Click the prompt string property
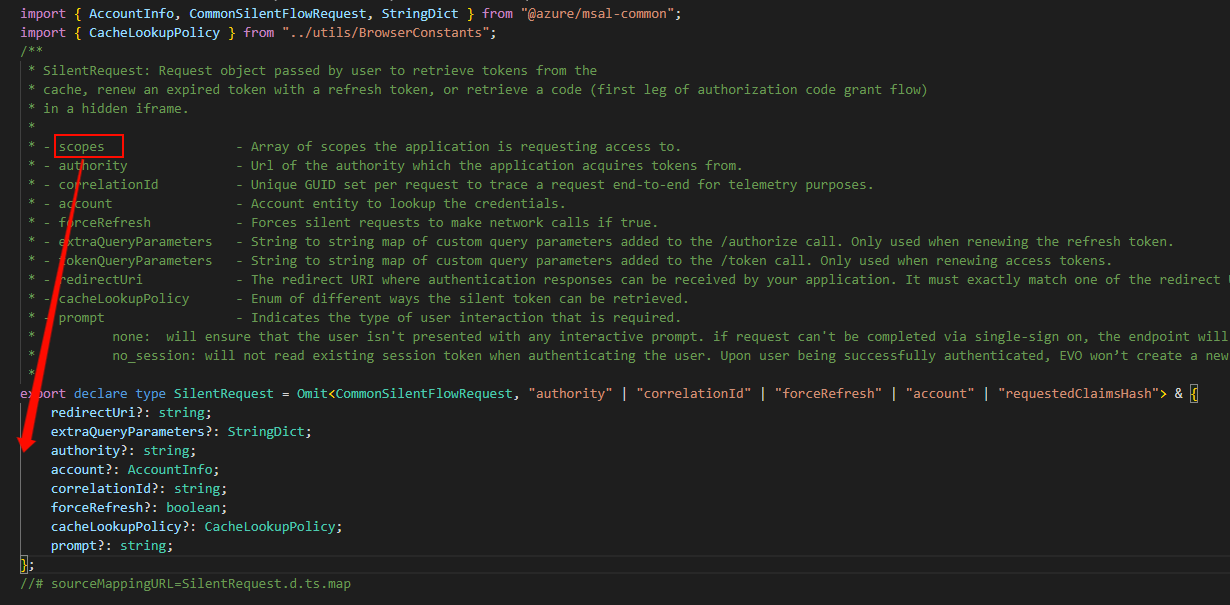 click(80, 545)
